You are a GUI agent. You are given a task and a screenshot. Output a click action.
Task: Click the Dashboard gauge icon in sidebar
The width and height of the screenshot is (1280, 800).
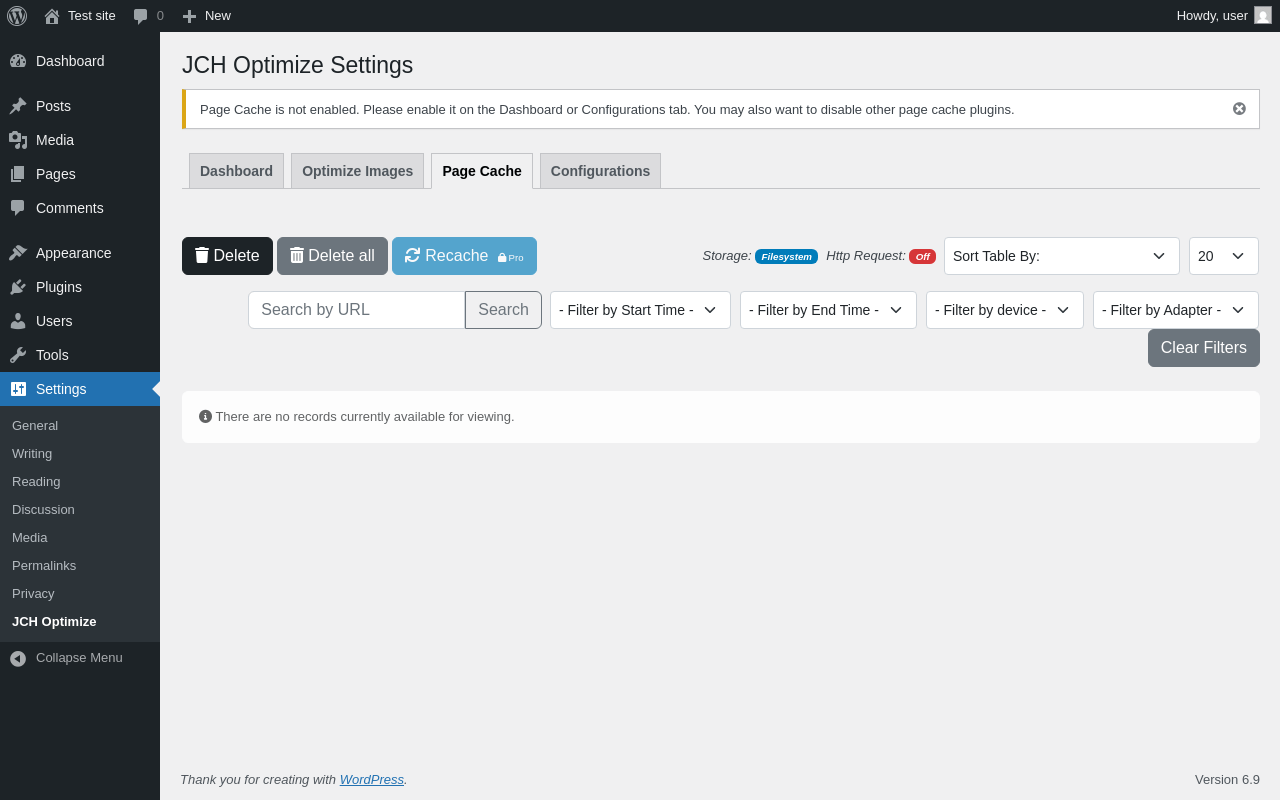18,61
